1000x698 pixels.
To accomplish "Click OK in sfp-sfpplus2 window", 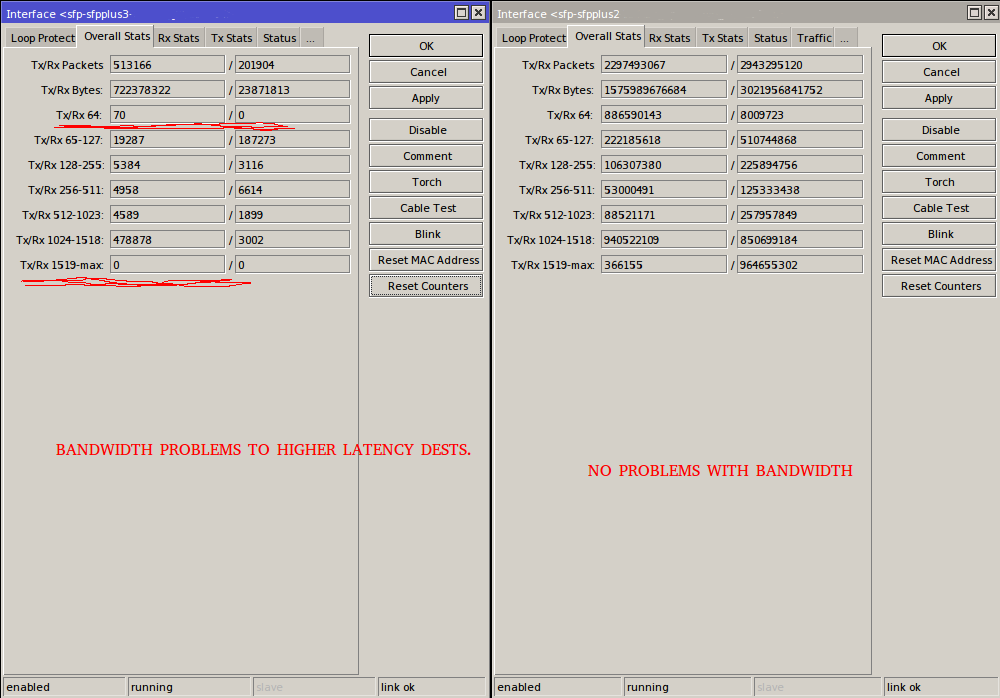I will pyautogui.click(x=939, y=46).
